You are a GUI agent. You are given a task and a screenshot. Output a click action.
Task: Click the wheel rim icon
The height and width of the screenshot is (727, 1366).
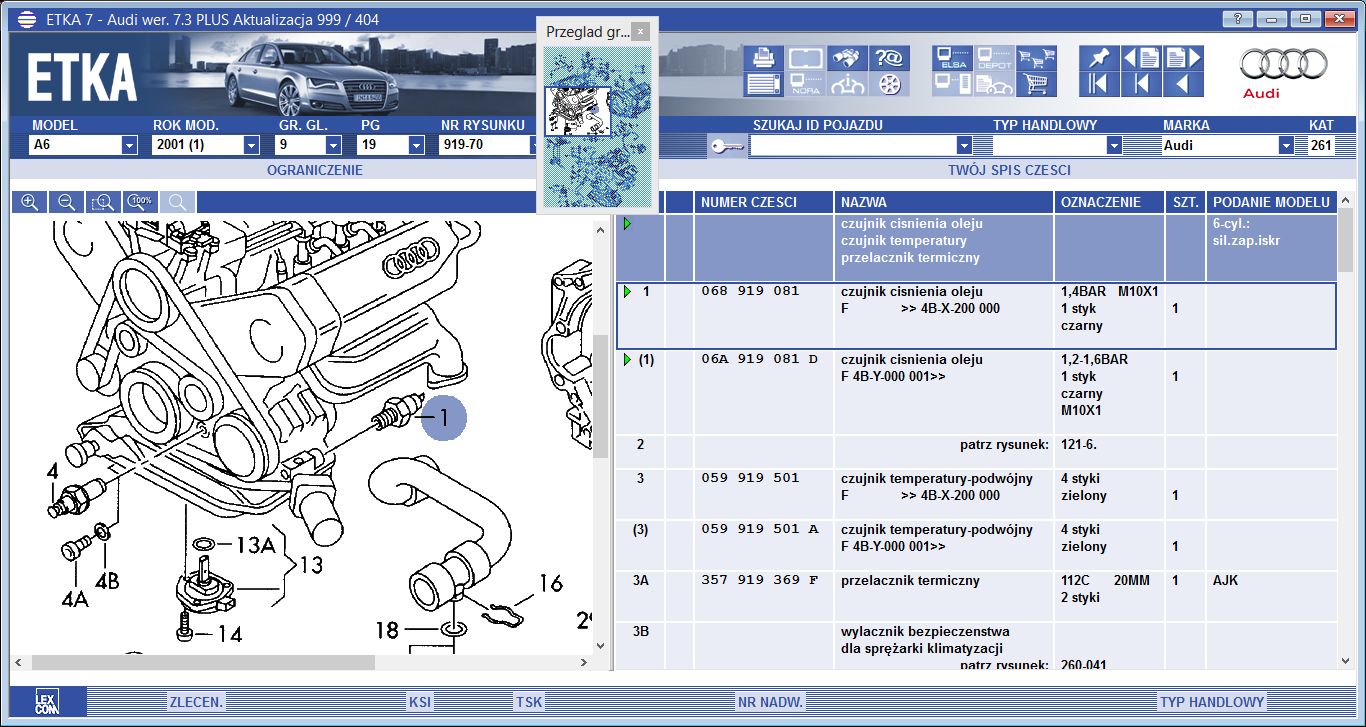[x=888, y=84]
